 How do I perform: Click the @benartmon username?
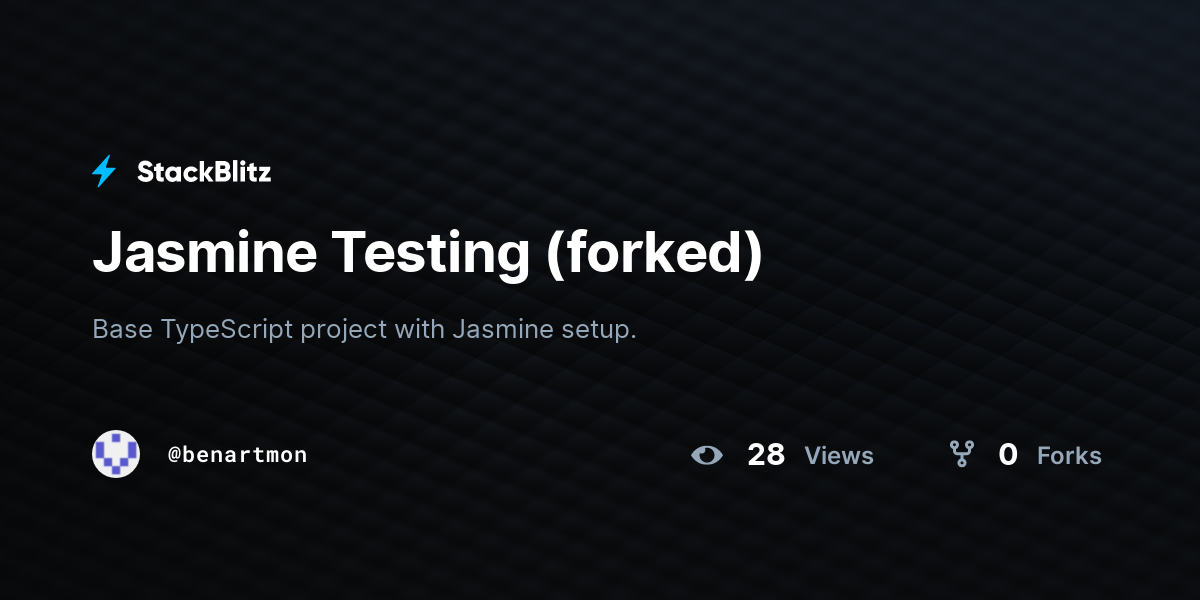238,455
